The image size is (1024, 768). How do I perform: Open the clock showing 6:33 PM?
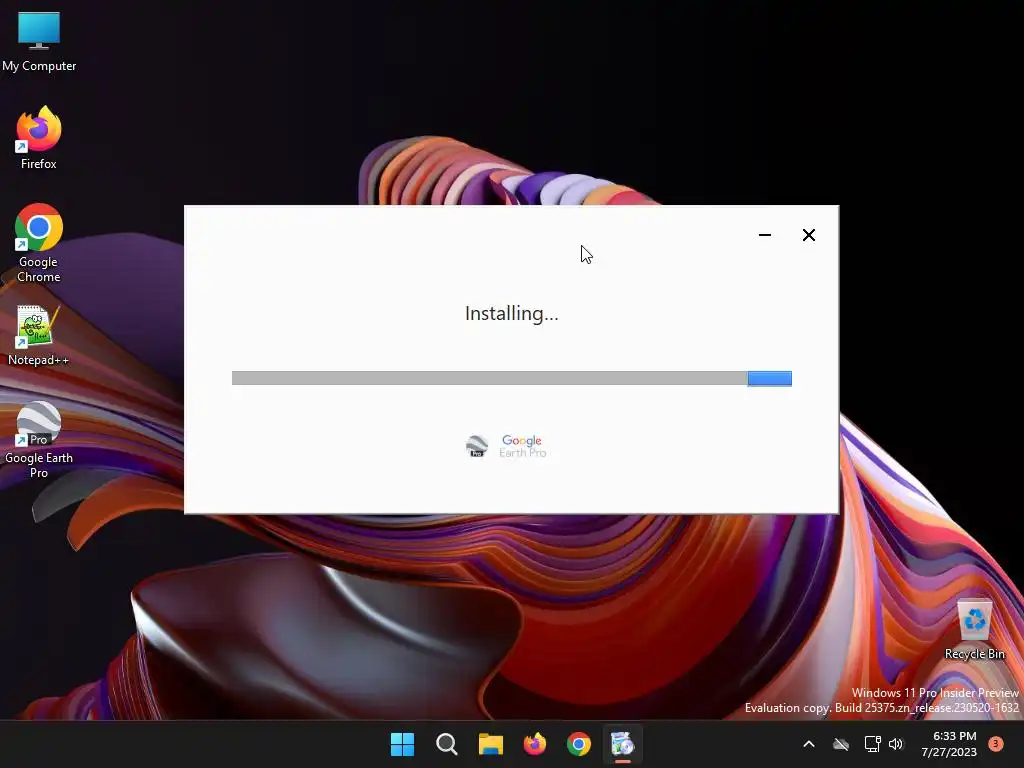coord(949,744)
